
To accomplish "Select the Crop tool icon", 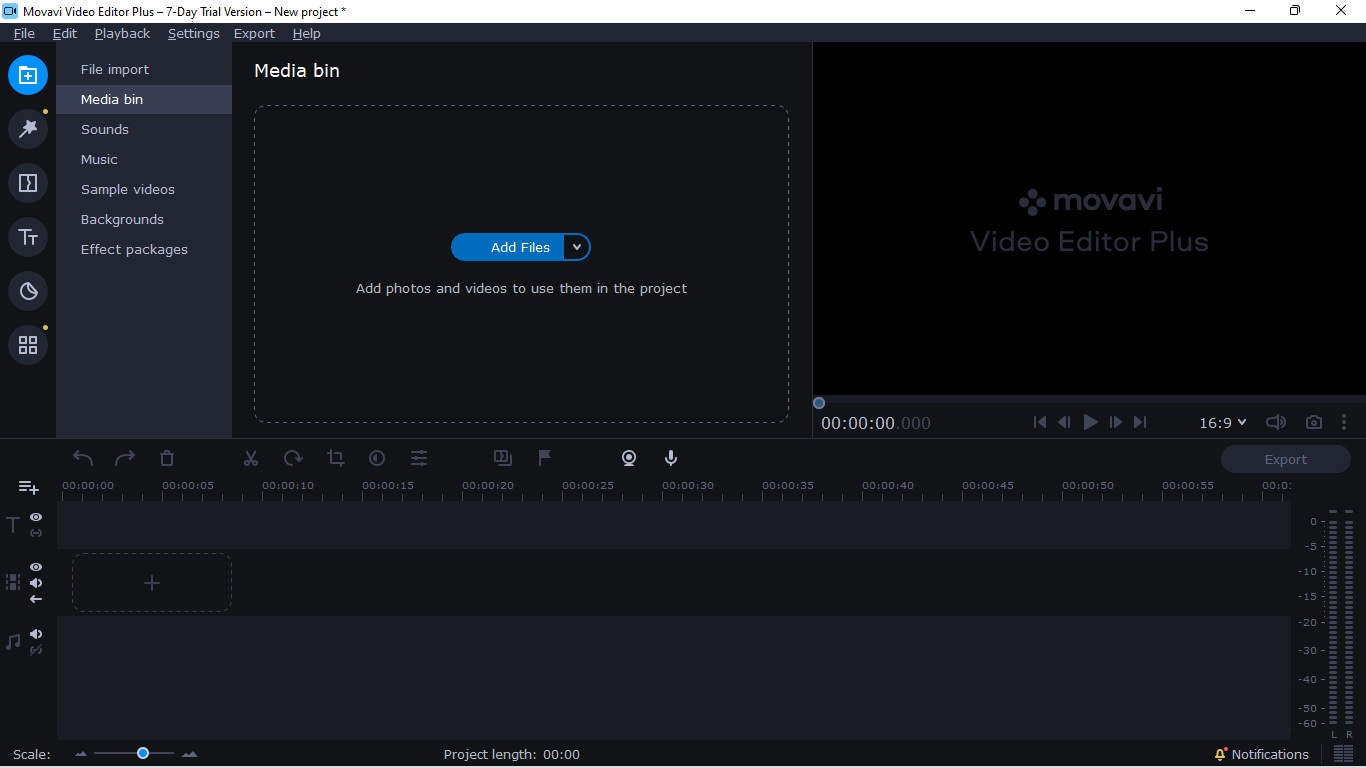I will click(x=335, y=458).
